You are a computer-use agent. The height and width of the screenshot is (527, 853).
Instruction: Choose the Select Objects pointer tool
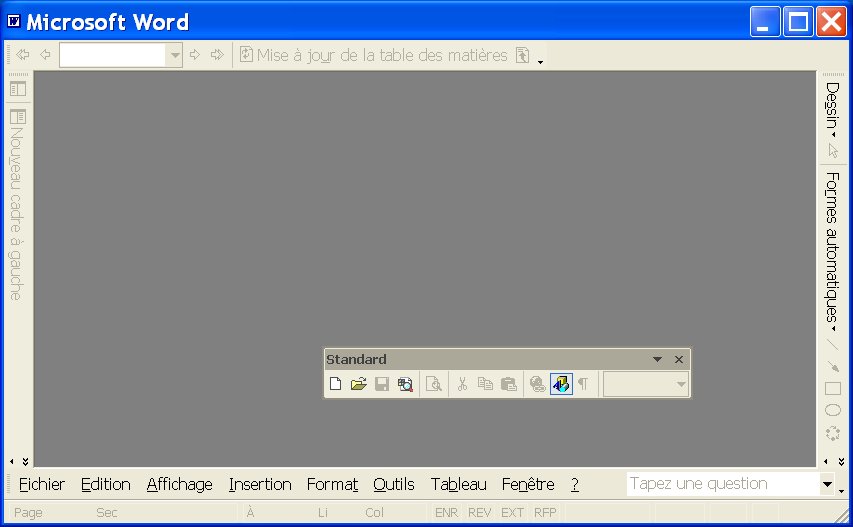[833, 150]
